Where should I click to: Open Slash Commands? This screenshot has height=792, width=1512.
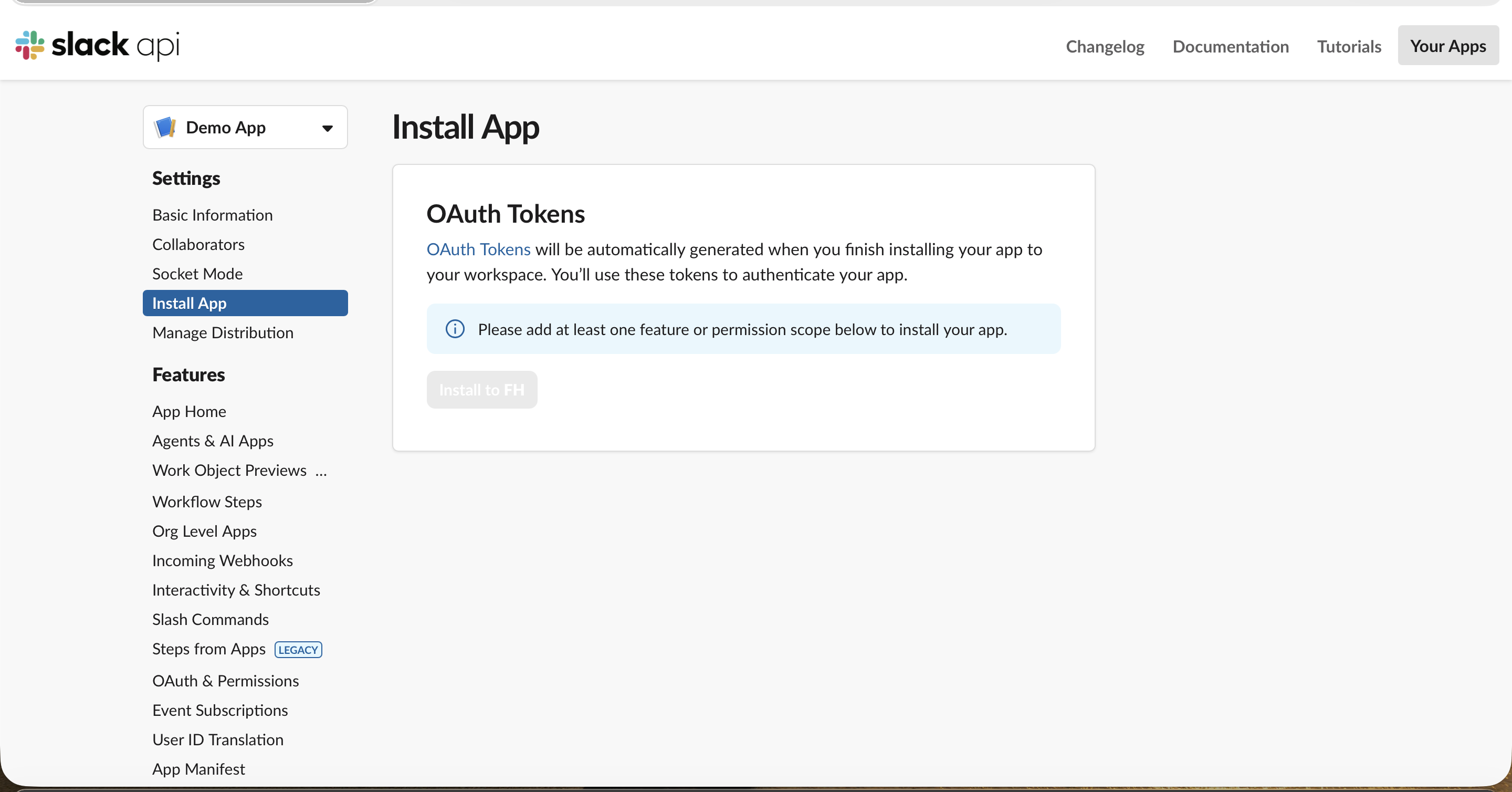pos(211,619)
